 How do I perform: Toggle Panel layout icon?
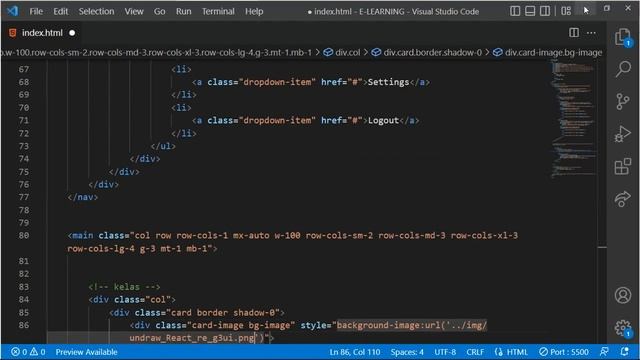[530, 11]
